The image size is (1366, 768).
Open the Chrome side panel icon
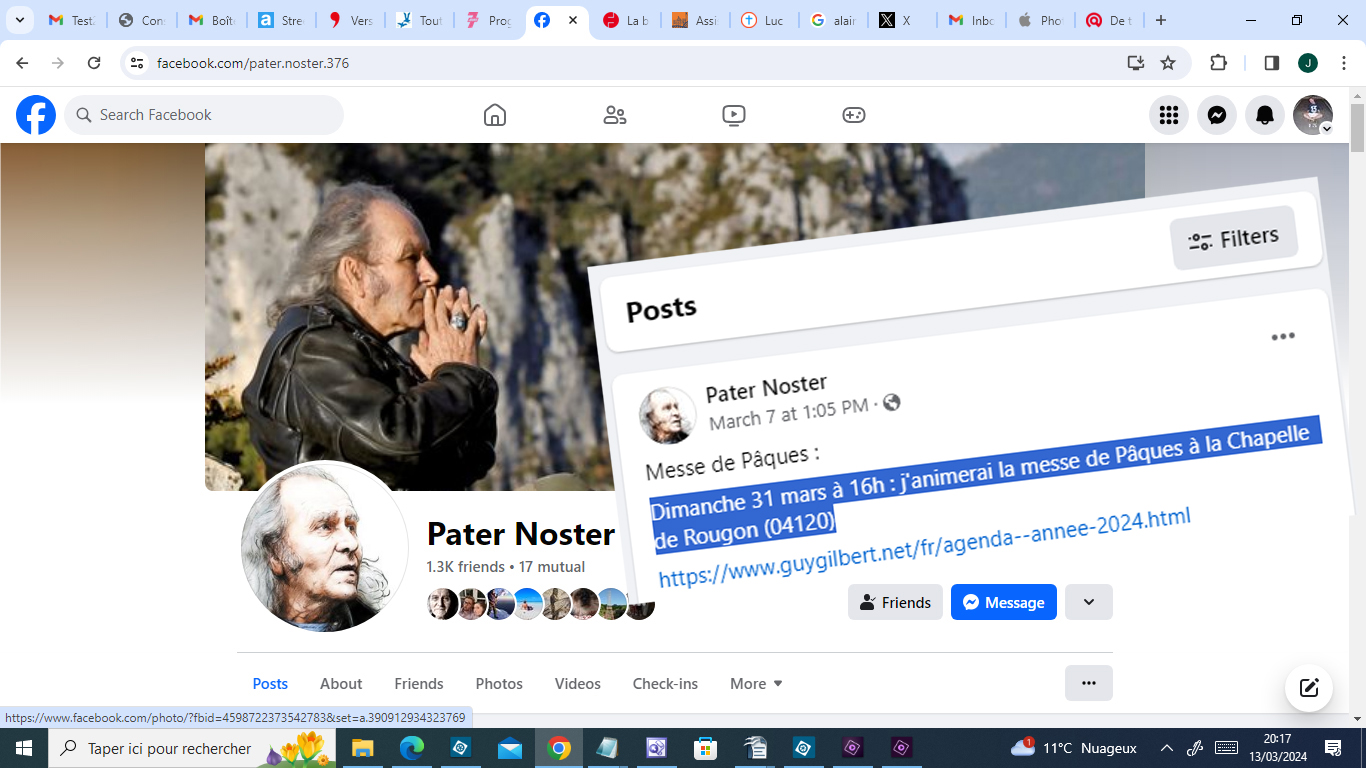click(x=1272, y=63)
